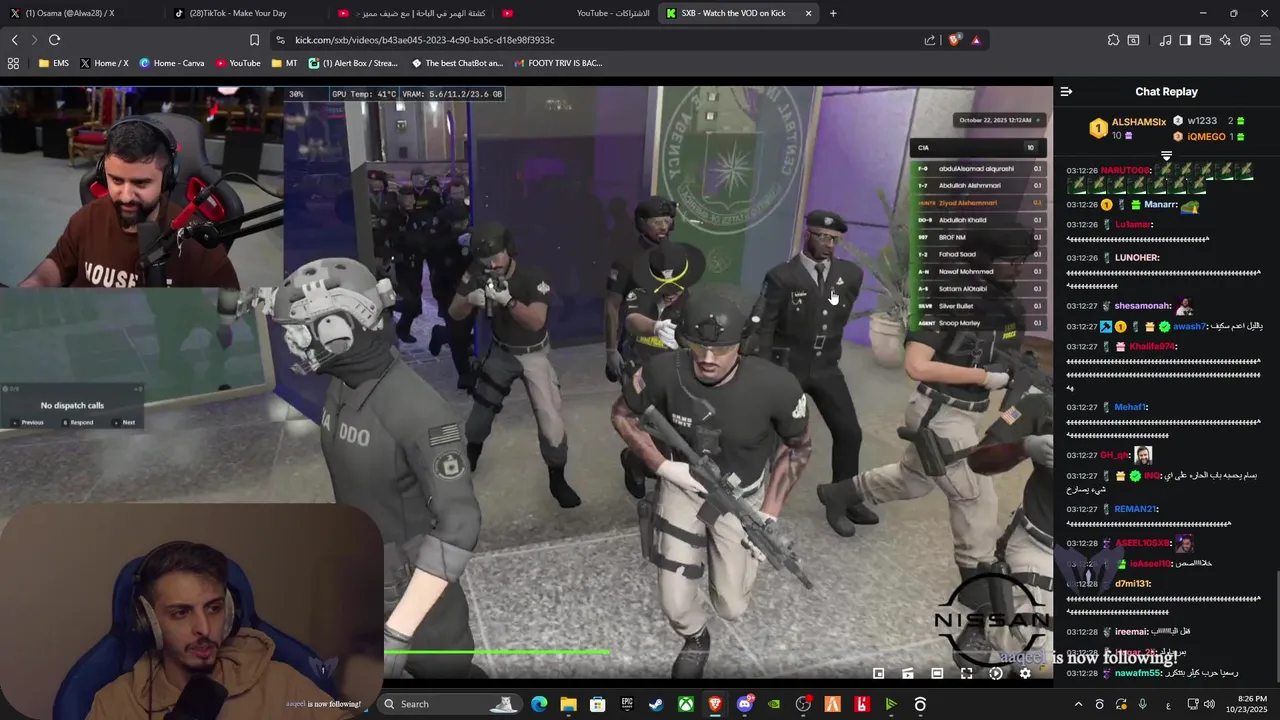Image resolution: width=1280 pixels, height=720 pixels.
Task: Open the Brave VPN shield icon
Action: [1245, 40]
